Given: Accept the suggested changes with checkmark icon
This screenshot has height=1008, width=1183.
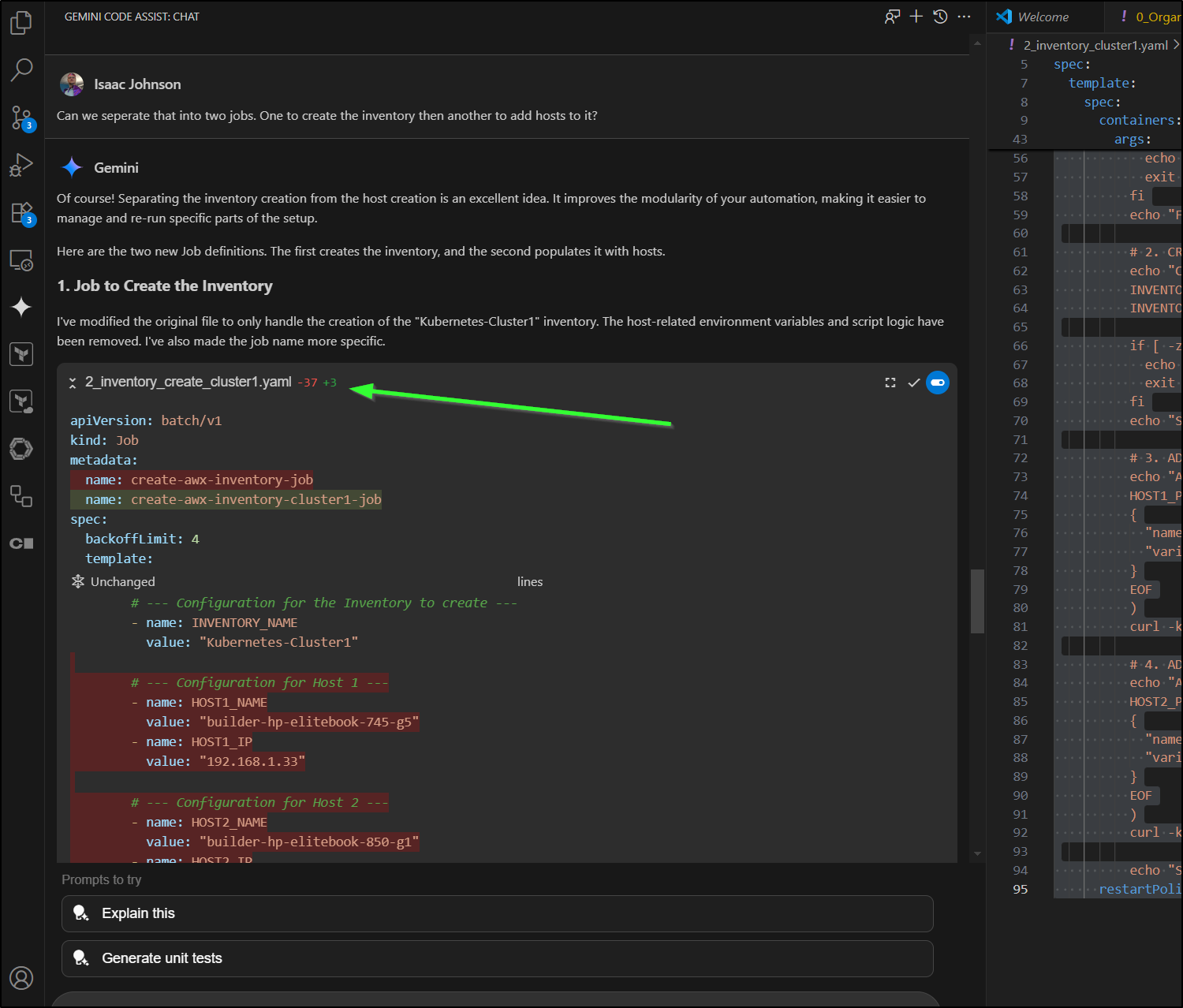Looking at the screenshot, I should (x=914, y=383).
